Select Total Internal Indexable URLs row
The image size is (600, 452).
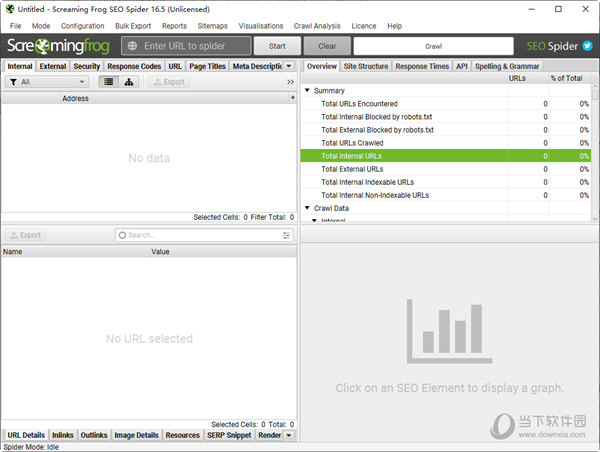point(446,182)
